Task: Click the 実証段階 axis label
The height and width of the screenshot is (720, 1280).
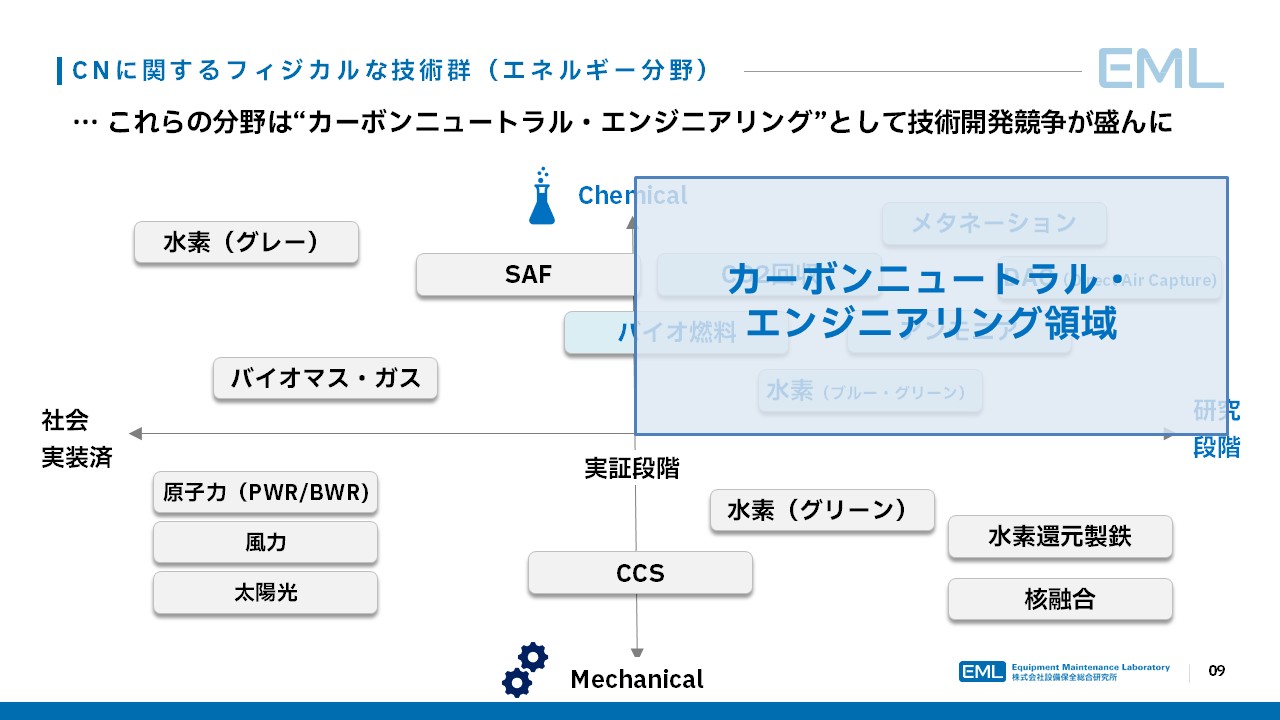Action: coord(631,468)
